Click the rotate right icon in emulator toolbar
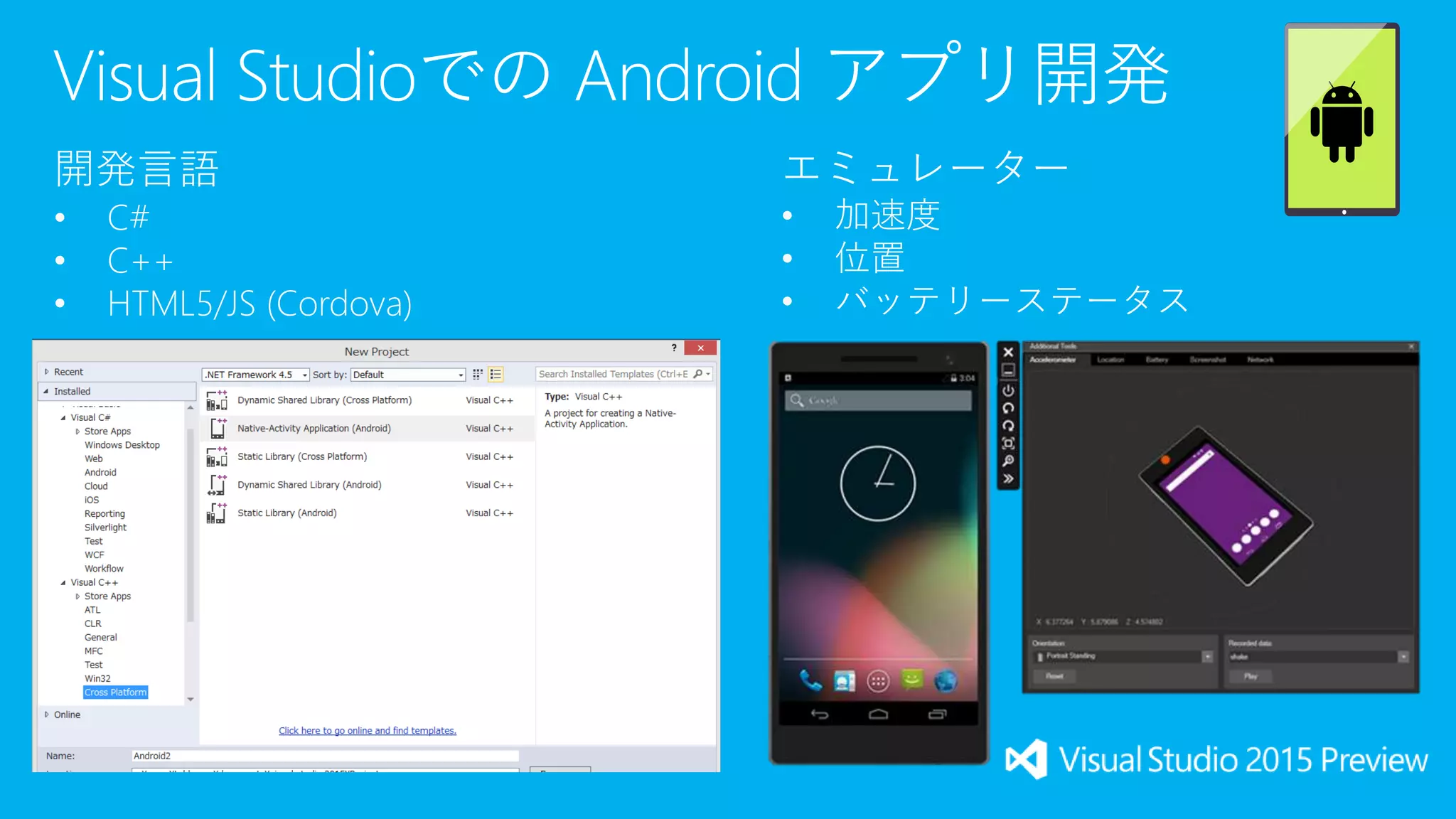 pos(1008,426)
